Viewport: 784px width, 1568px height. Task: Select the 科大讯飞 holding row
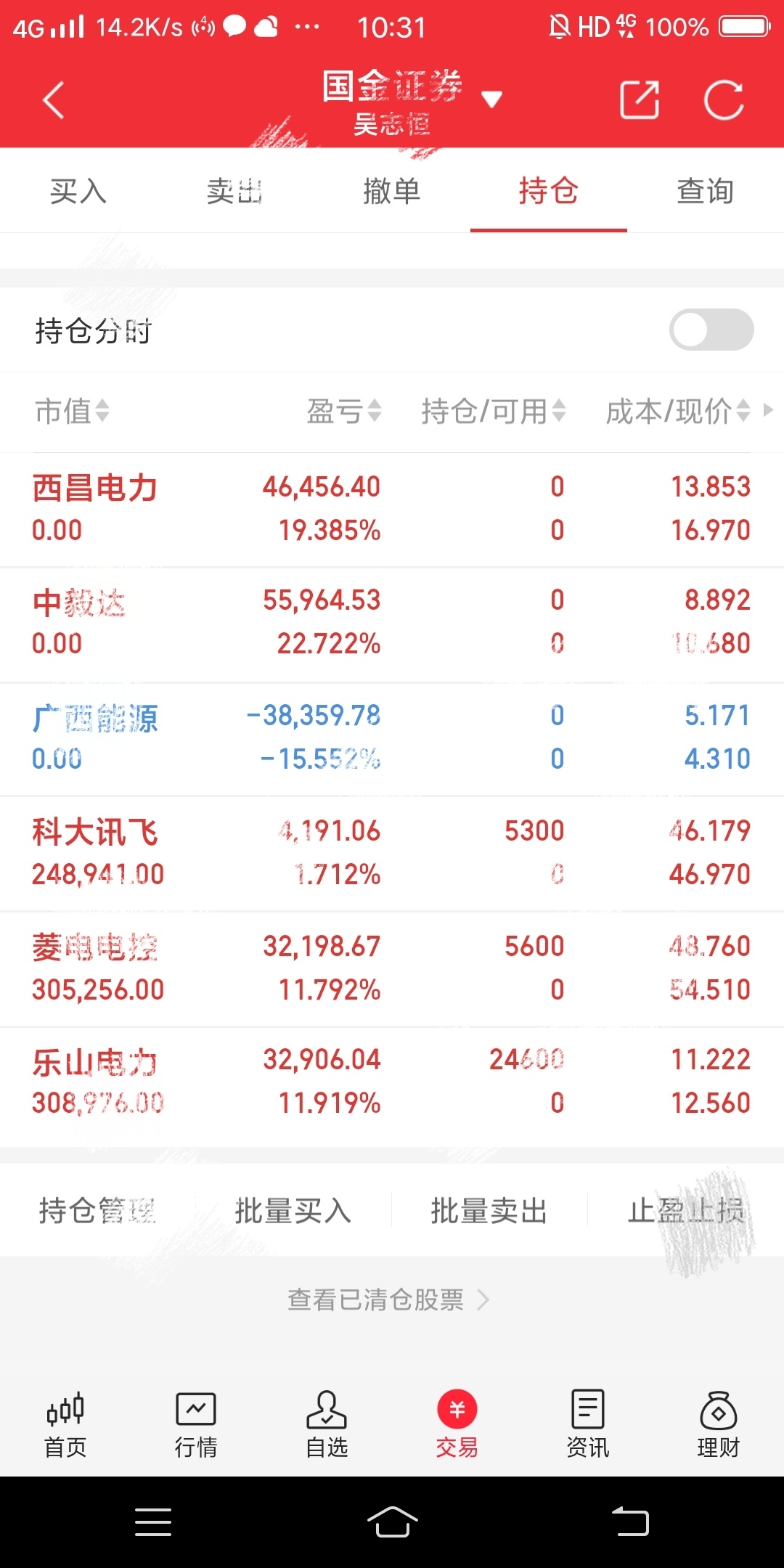[x=392, y=853]
